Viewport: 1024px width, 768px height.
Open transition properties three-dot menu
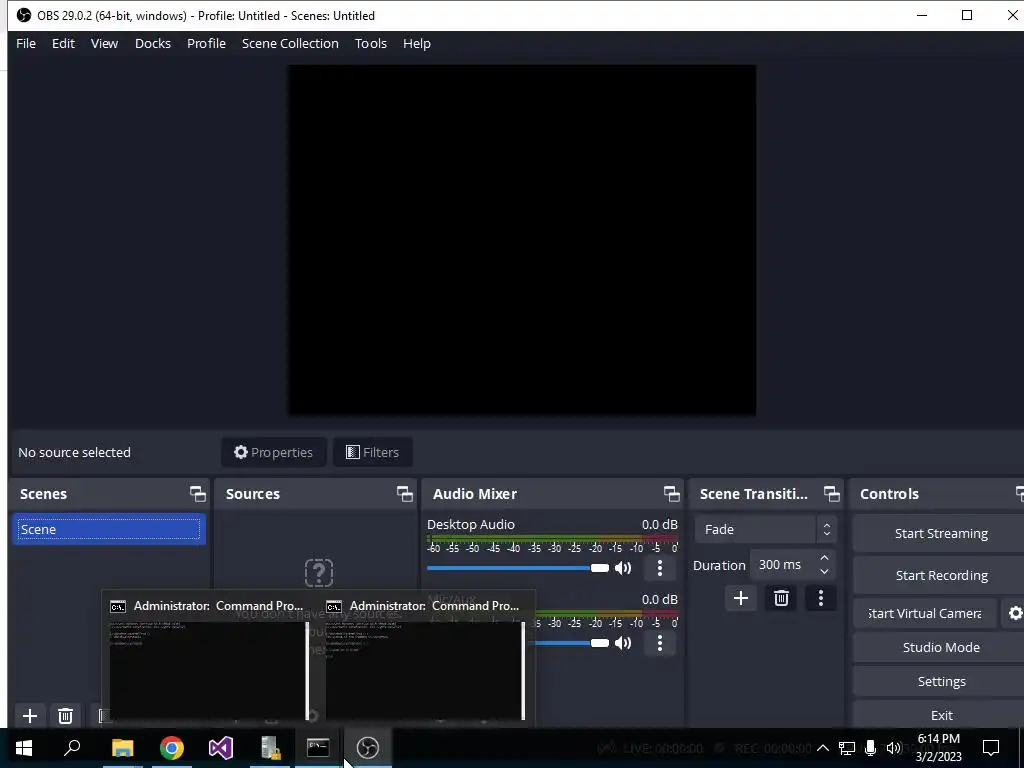(821, 598)
